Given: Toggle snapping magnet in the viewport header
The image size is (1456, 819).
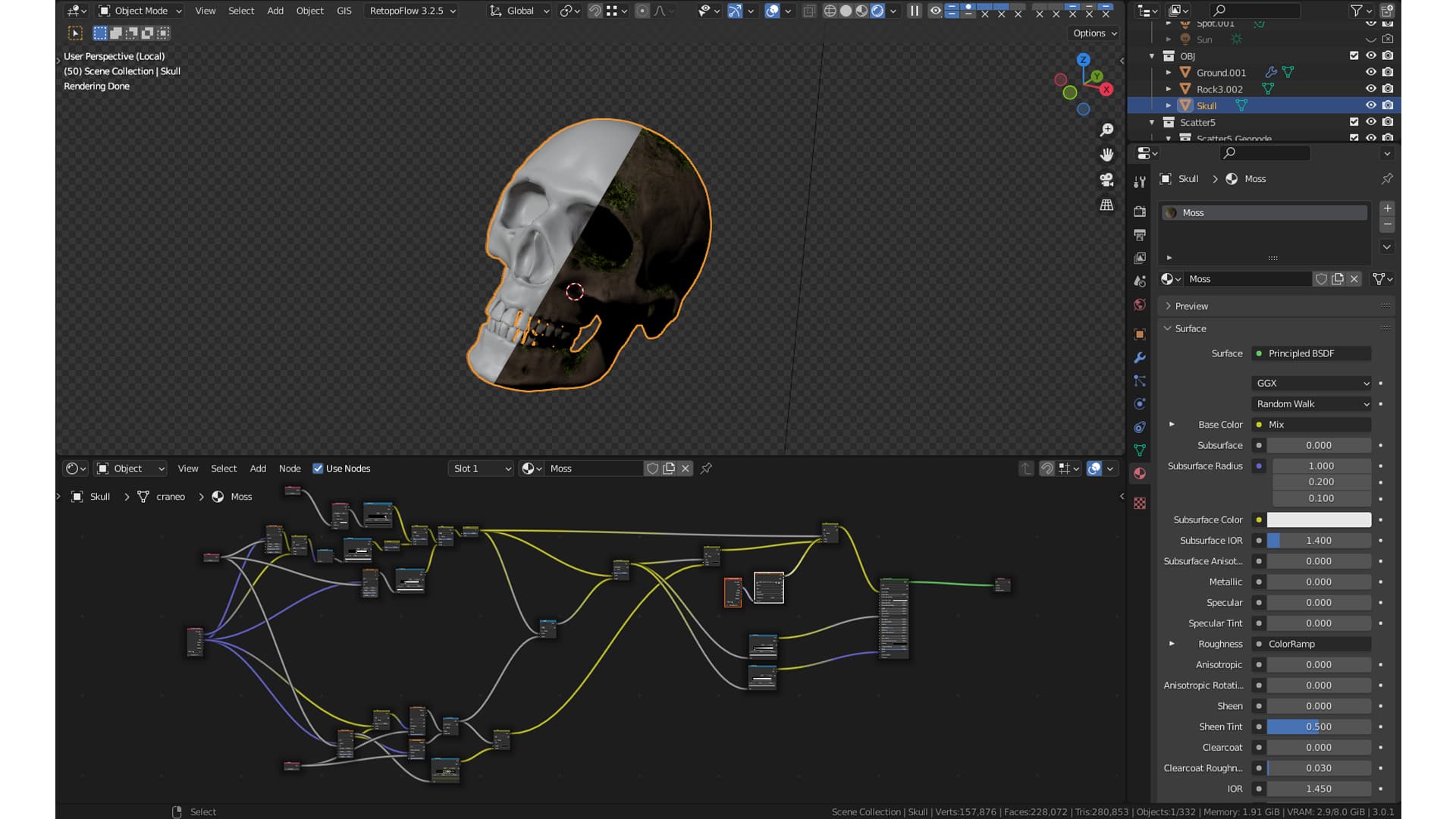Looking at the screenshot, I should 595,11.
